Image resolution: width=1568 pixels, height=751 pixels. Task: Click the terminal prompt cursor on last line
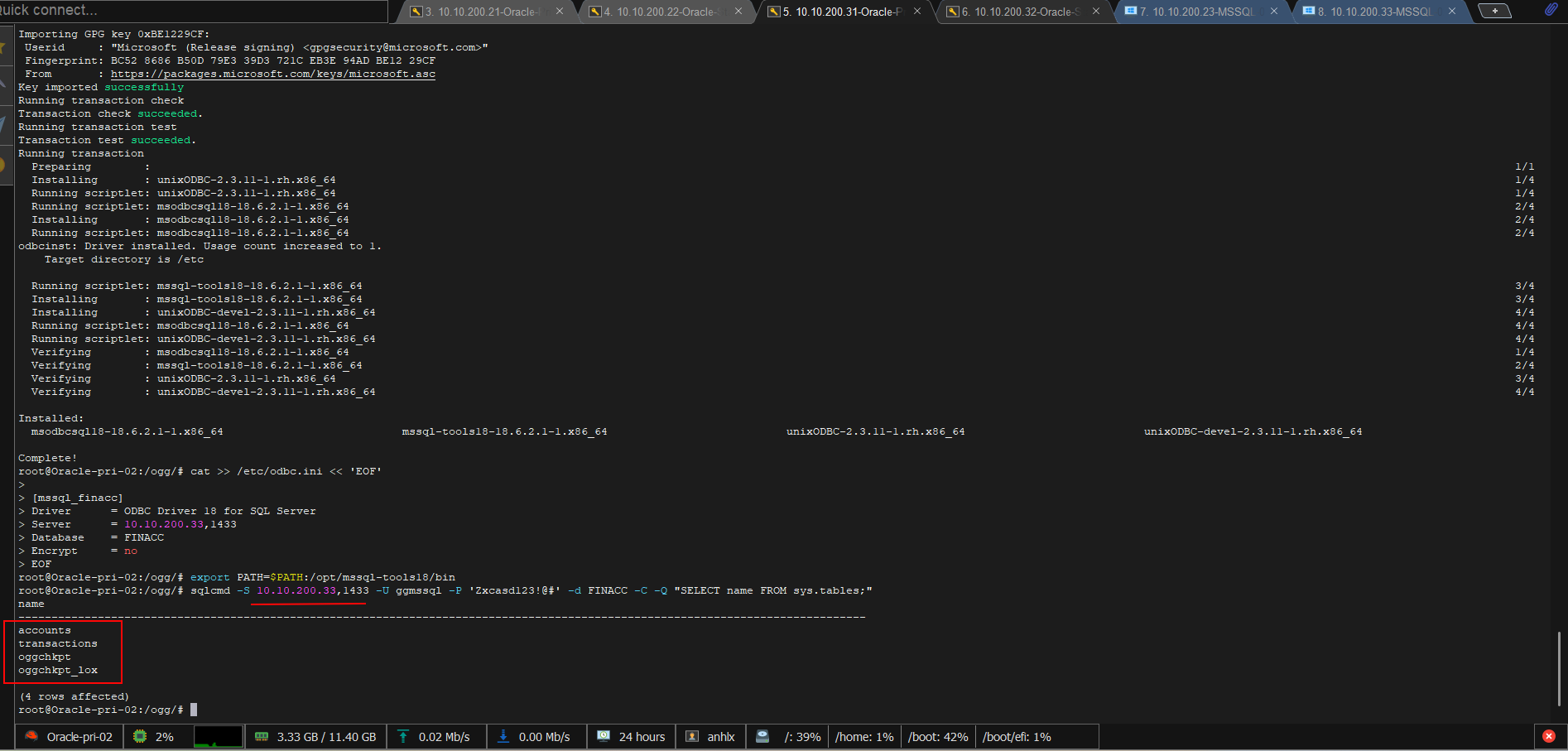pyautogui.click(x=194, y=710)
